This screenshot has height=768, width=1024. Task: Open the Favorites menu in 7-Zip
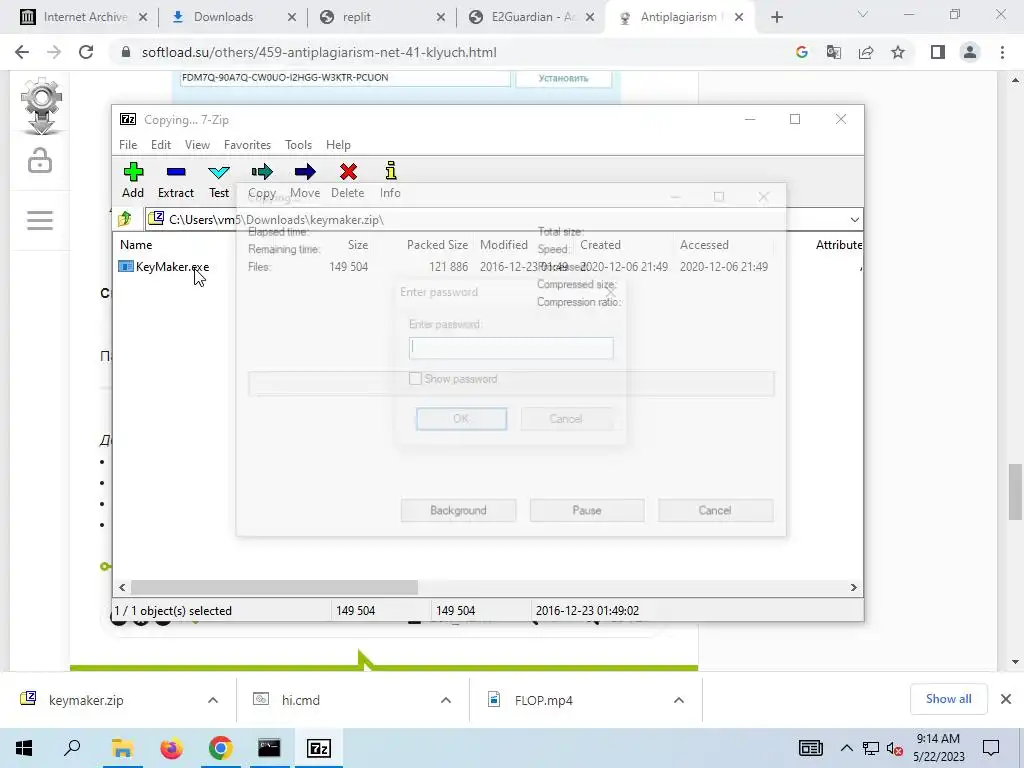(247, 145)
